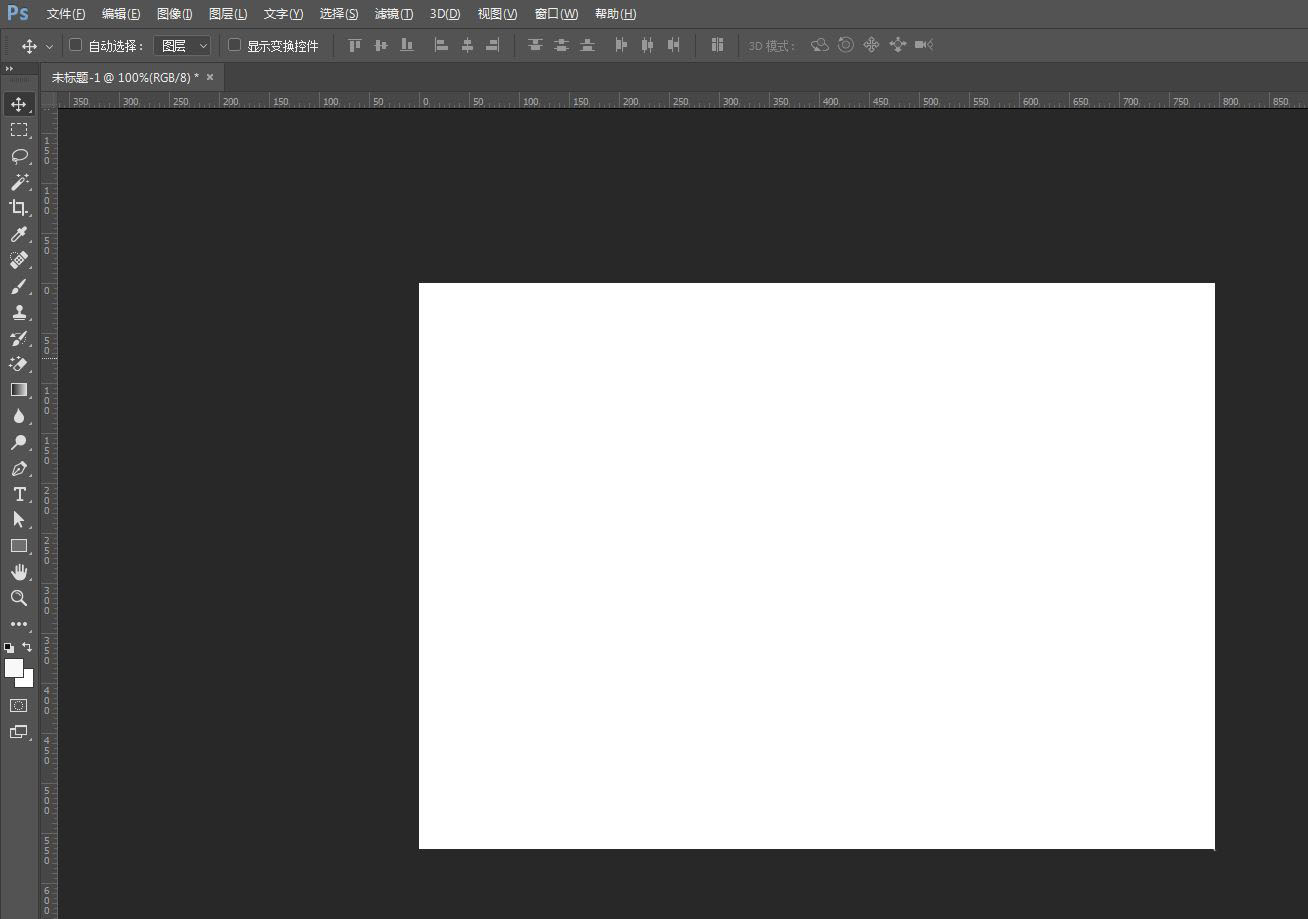Expand the toolbar with double-arrow

click(x=9, y=69)
